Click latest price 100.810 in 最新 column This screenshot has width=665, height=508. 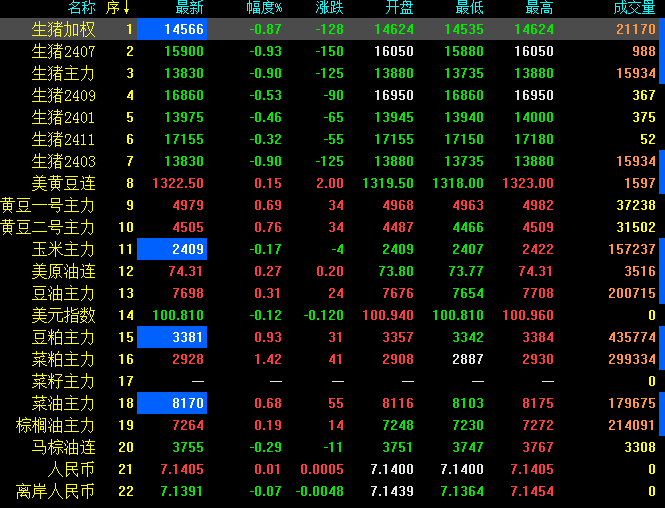click(x=178, y=315)
